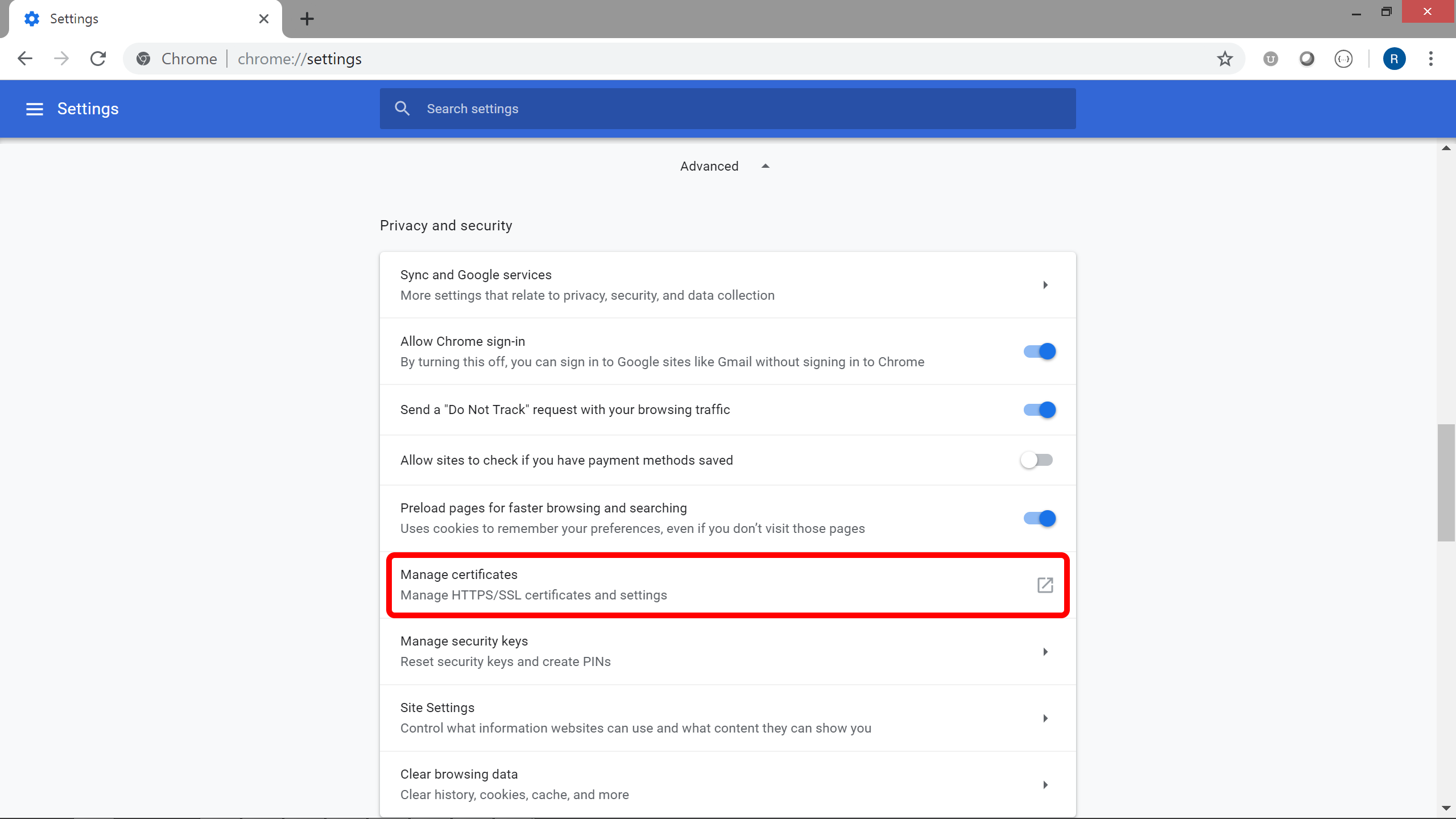This screenshot has width=1456, height=819.
Task: Open Manage certificates row
Action: (x=727, y=585)
